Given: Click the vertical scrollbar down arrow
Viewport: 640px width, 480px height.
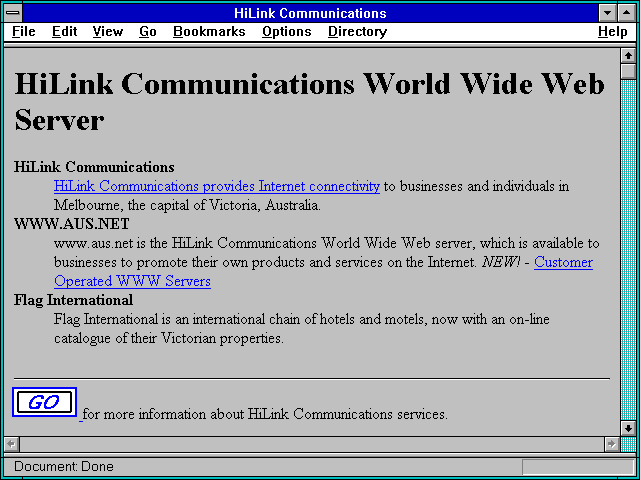Looking at the screenshot, I should coord(628,428).
